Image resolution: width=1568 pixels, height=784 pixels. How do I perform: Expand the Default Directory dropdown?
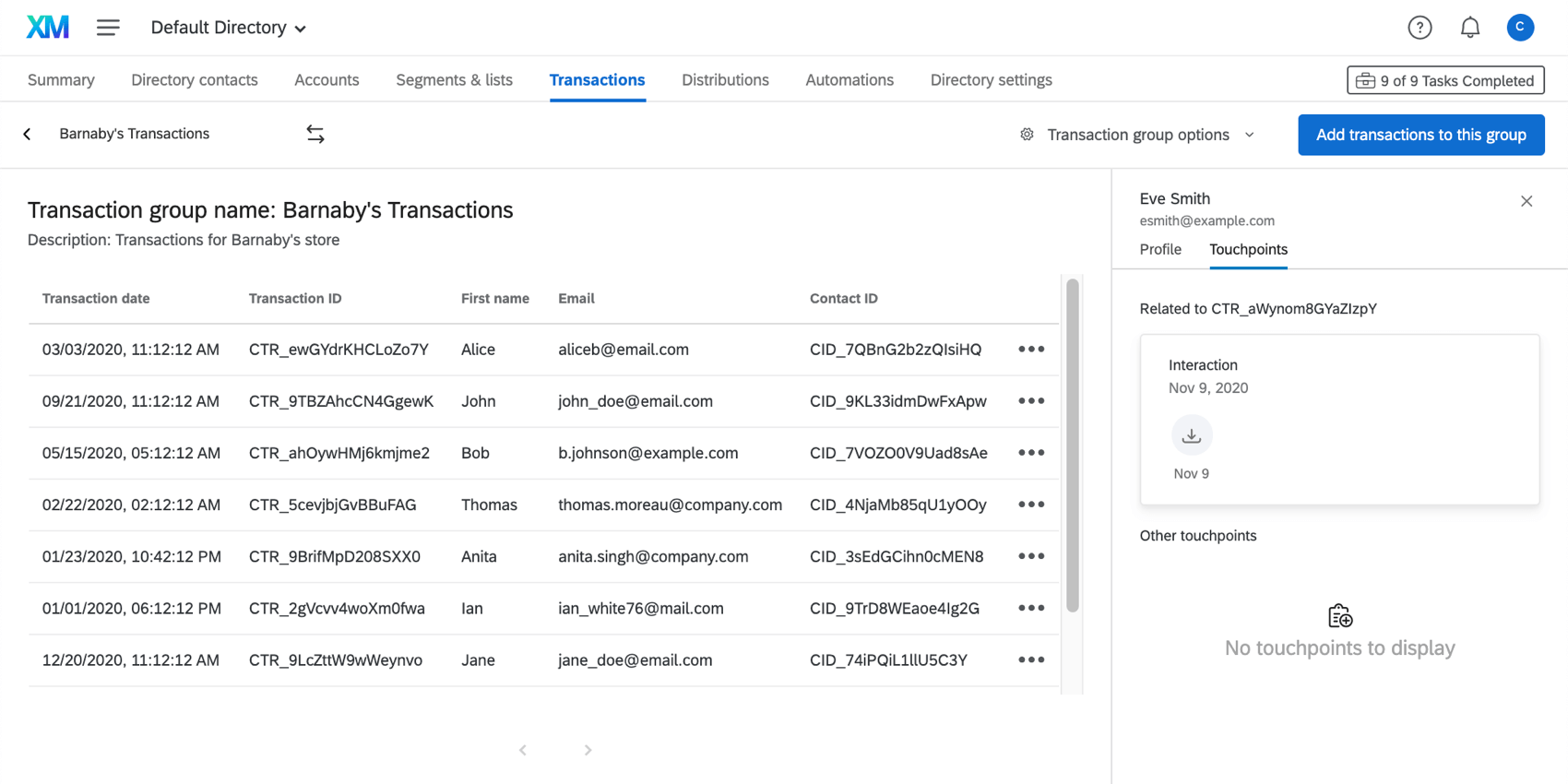229,28
